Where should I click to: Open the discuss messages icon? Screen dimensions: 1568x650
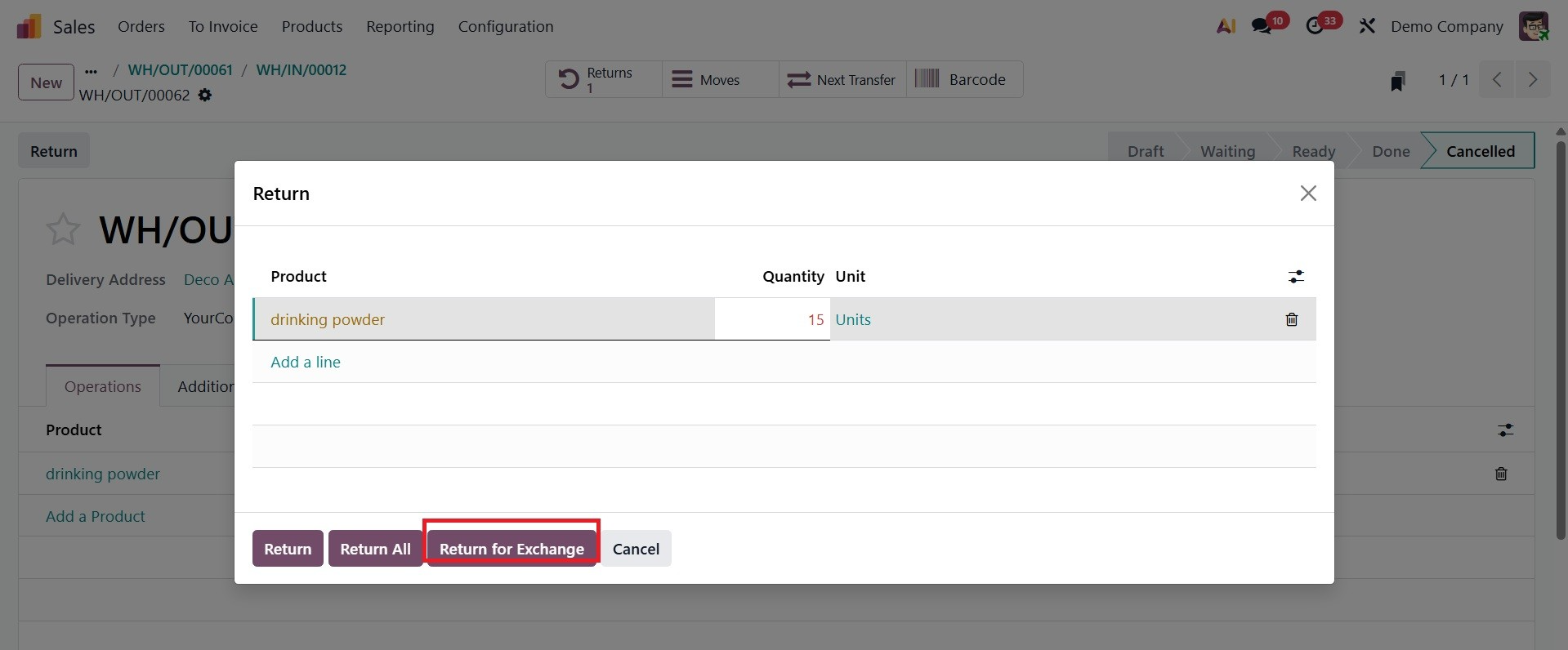point(1262,26)
